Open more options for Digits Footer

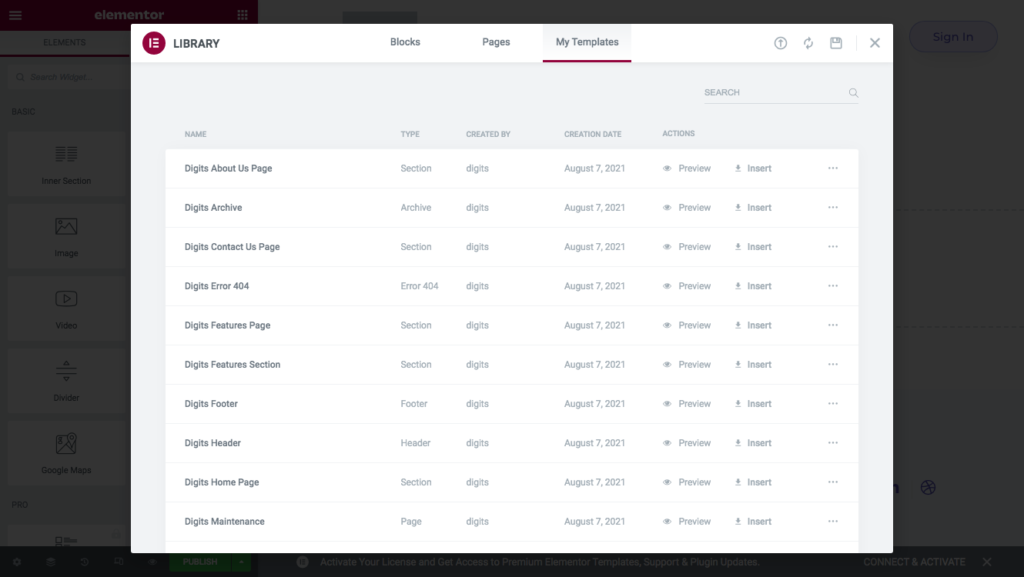(833, 403)
